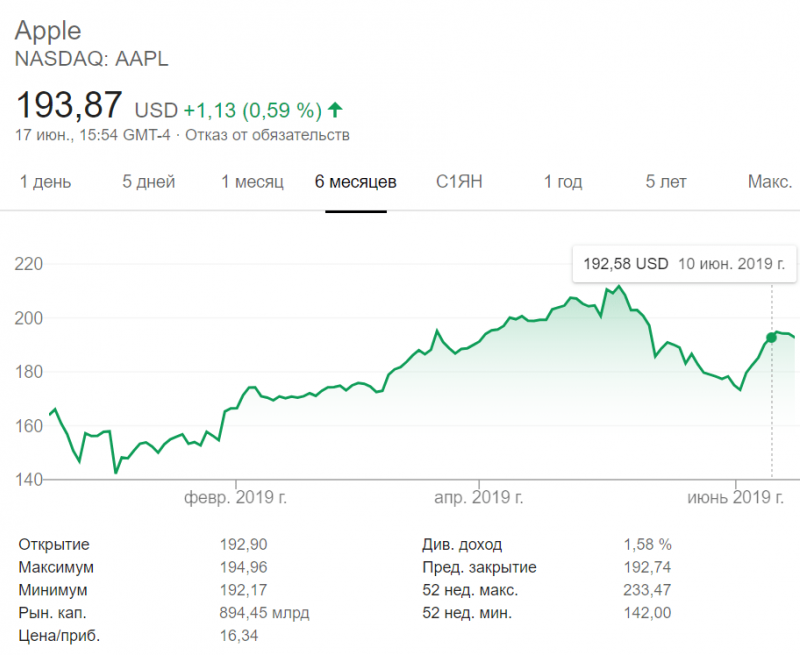Click the "Цена/приб." label
This screenshot has width=800, height=655.
(59, 636)
